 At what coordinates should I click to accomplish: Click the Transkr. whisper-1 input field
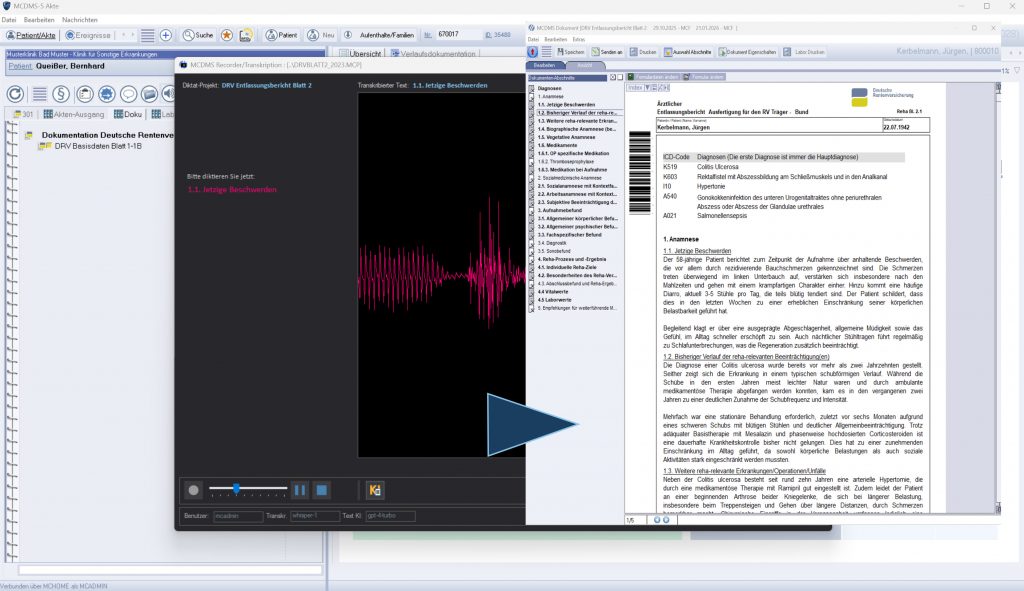coord(315,516)
